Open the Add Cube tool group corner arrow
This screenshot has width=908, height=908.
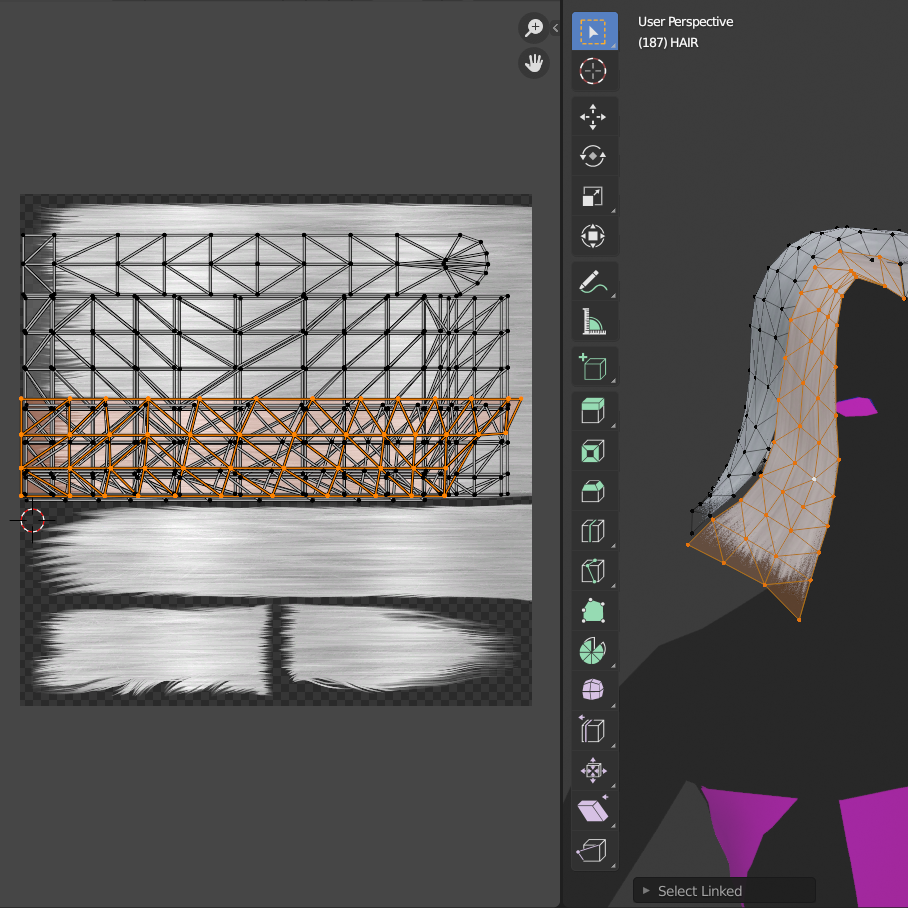[613, 381]
